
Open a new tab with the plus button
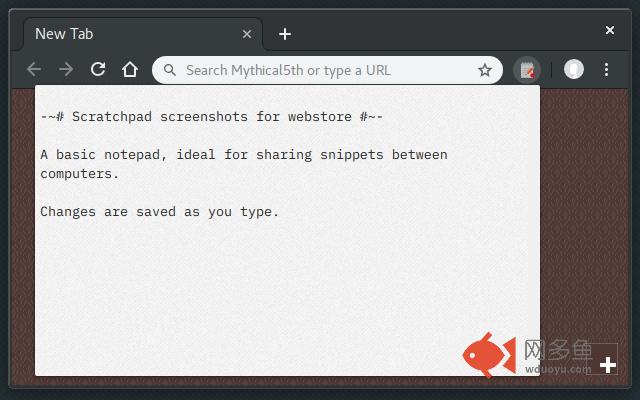pos(284,34)
